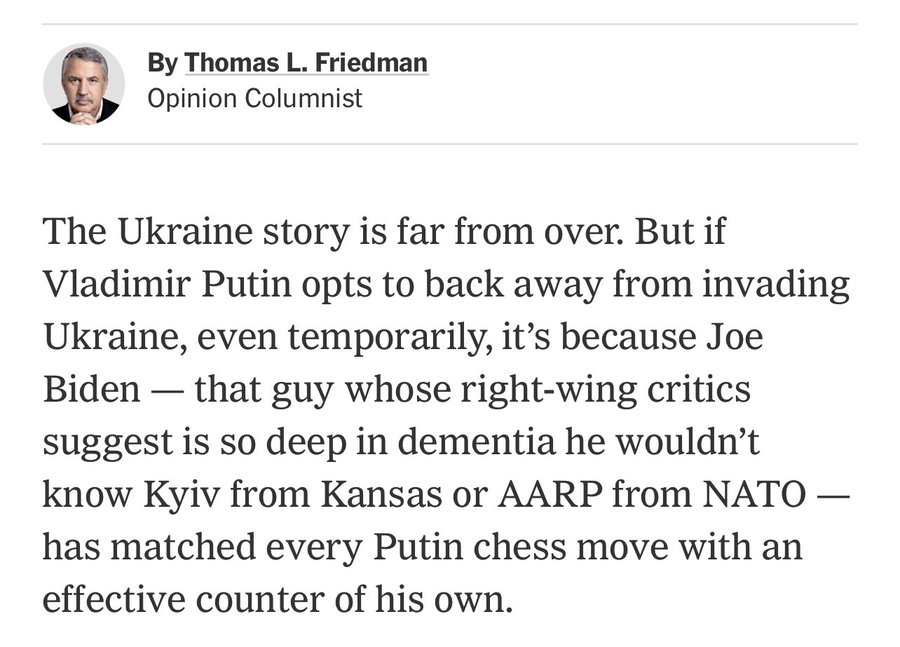Click Thomas L. Friedman's author photo

84,84
